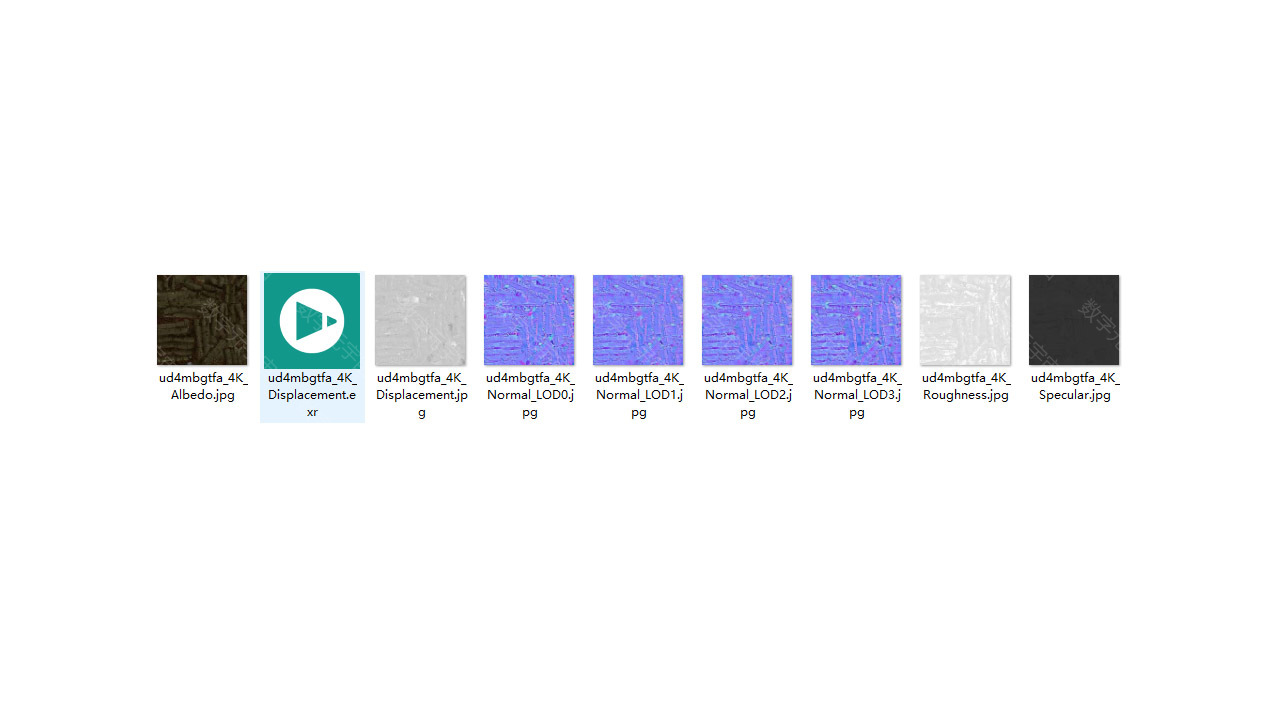Click the Displacement.exr play icon
1280x720 pixels.
tap(312, 321)
